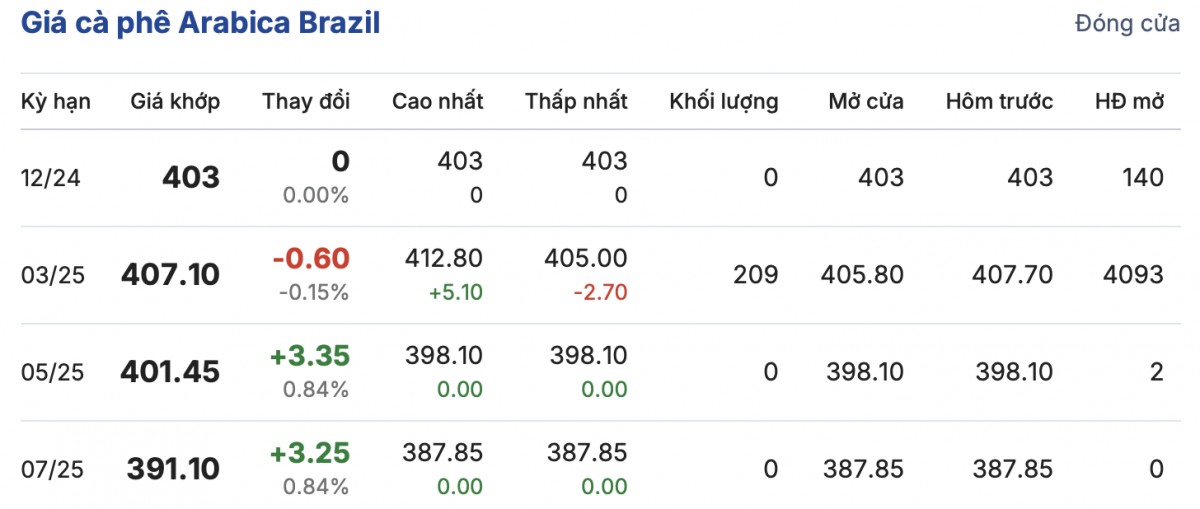The width and height of the screenshot is (1200, 509).
Task: Click the green +3.35 change value
Action: pyautogui.click(x=310, y=356)
